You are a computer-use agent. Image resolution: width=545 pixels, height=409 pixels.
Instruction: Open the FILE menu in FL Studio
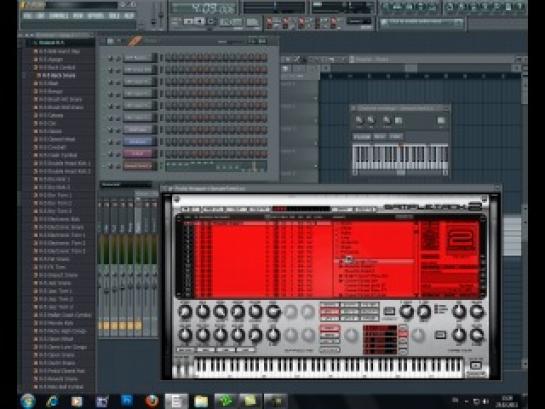click(28, 16)
